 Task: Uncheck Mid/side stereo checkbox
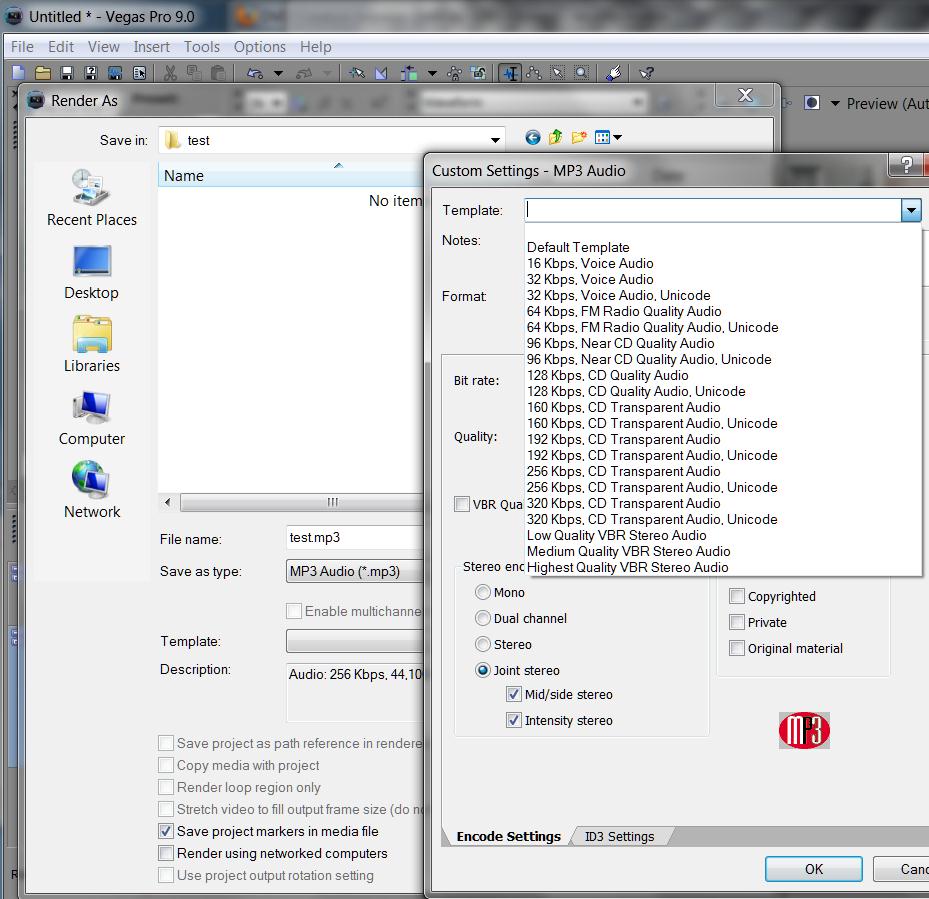(514, 694)
